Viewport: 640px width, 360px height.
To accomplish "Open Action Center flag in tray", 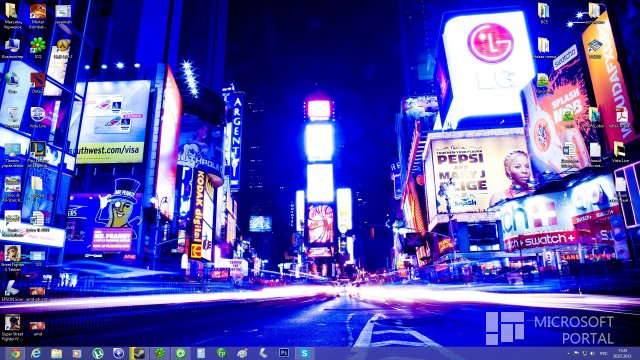I will coord(577,353).
